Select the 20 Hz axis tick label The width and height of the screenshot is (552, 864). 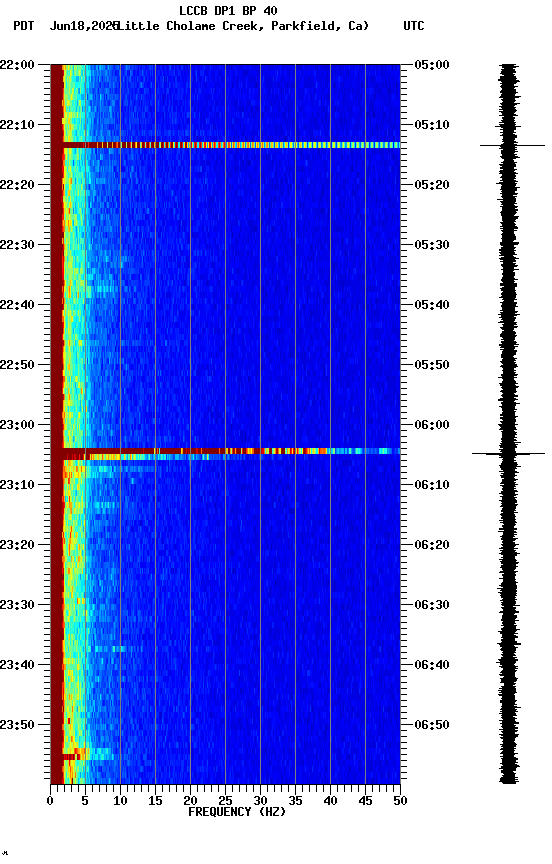pyautogui.click(x=190, y=802)
